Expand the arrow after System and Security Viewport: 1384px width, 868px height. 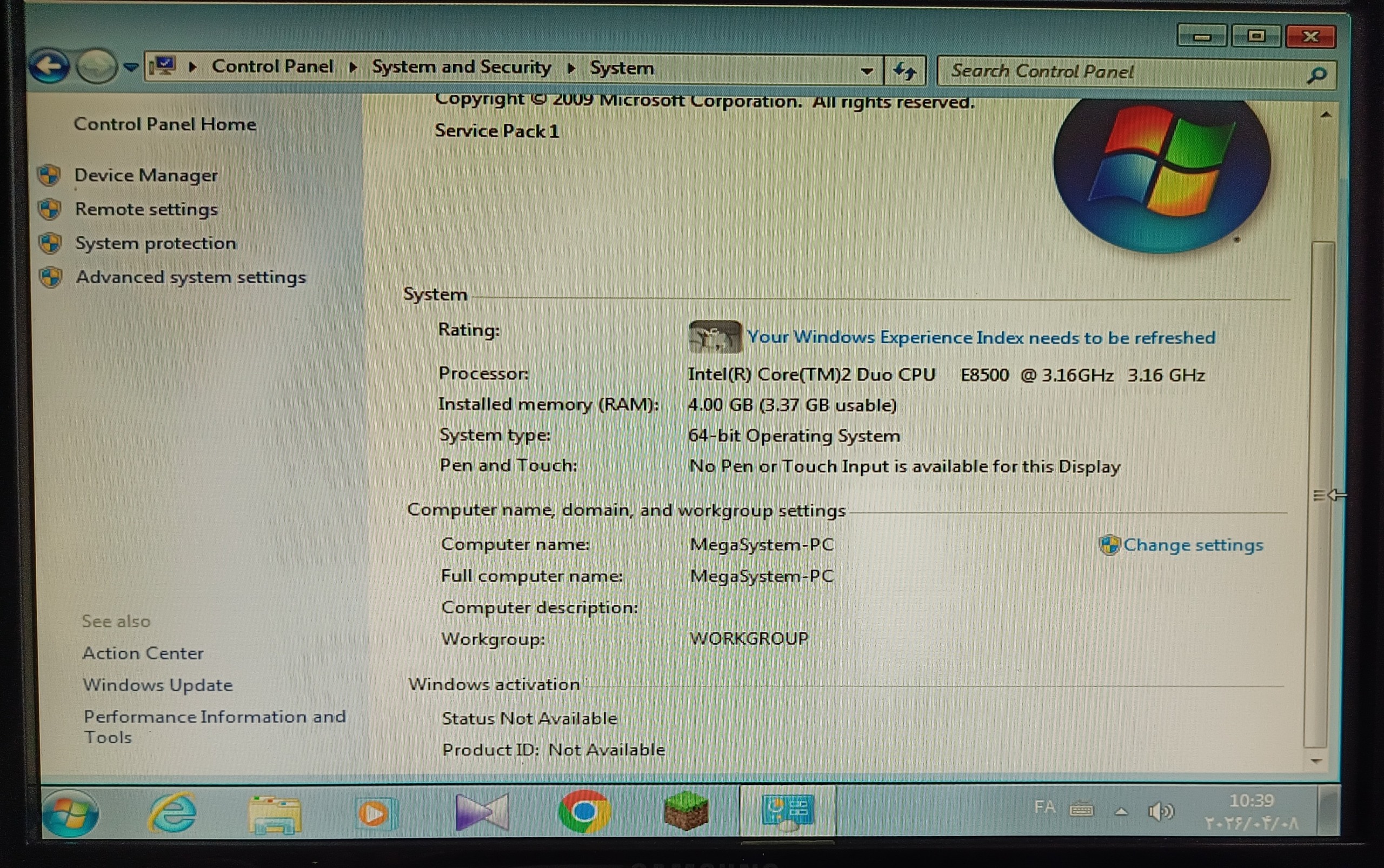pyautogui.click(x=571, y=68)
